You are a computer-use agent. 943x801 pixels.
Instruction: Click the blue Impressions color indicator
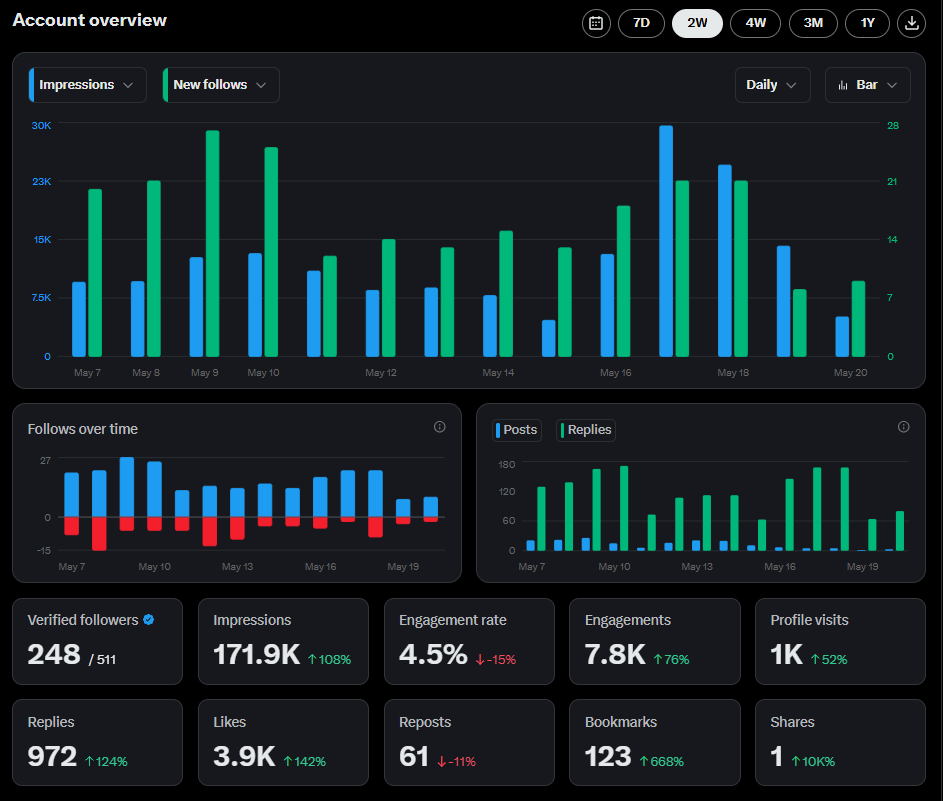pyautogui.click(x=31, y=85)
